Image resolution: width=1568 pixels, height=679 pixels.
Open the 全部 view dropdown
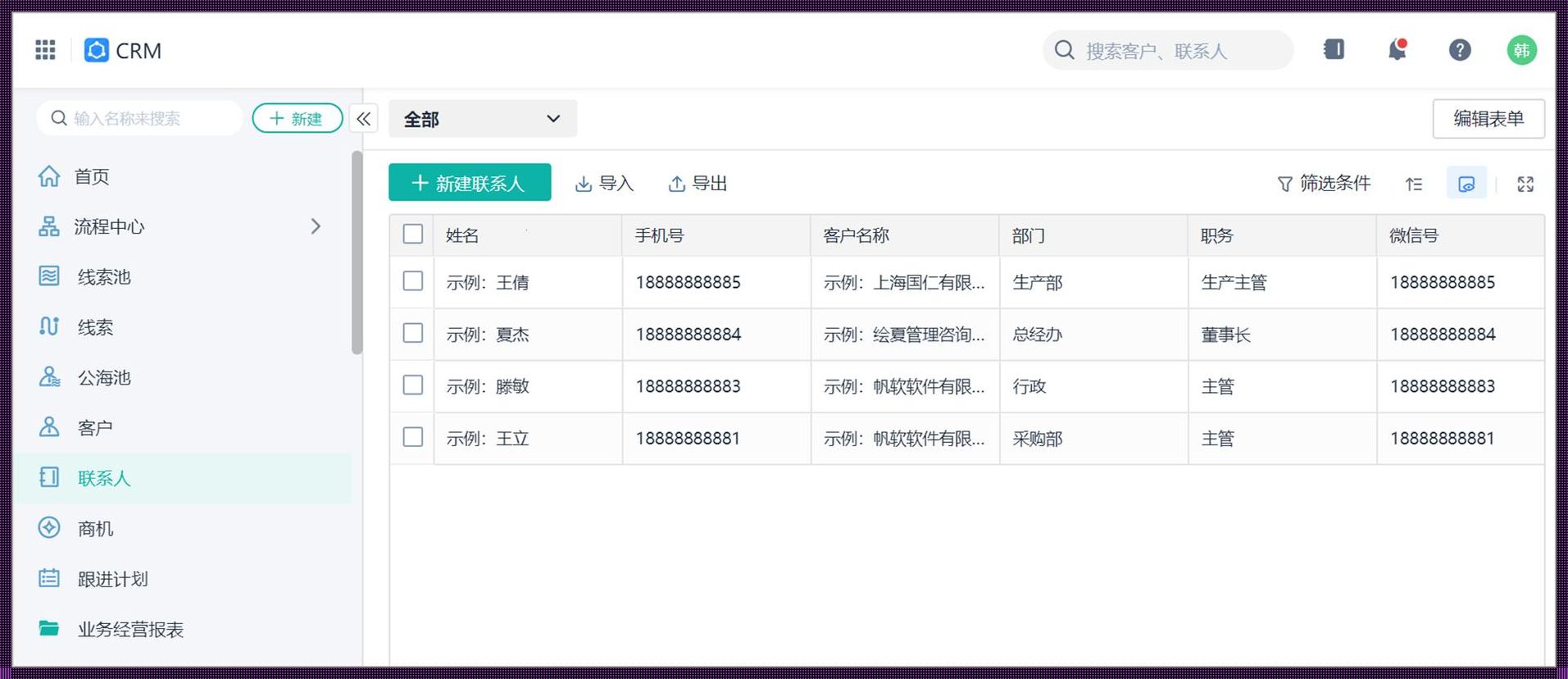pos(482,119)
